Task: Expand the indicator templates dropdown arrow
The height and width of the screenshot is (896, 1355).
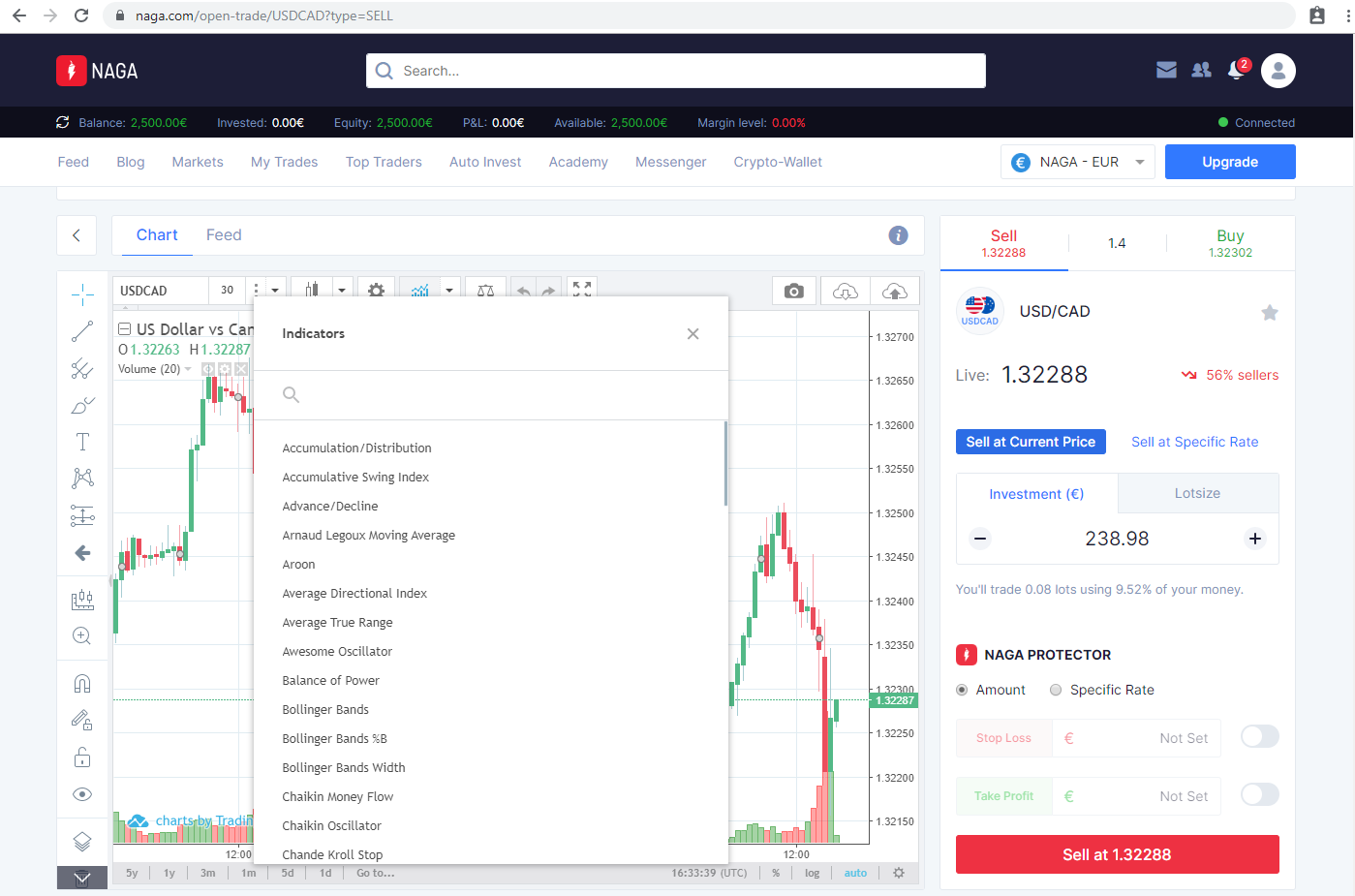Action: click(449, 291)
